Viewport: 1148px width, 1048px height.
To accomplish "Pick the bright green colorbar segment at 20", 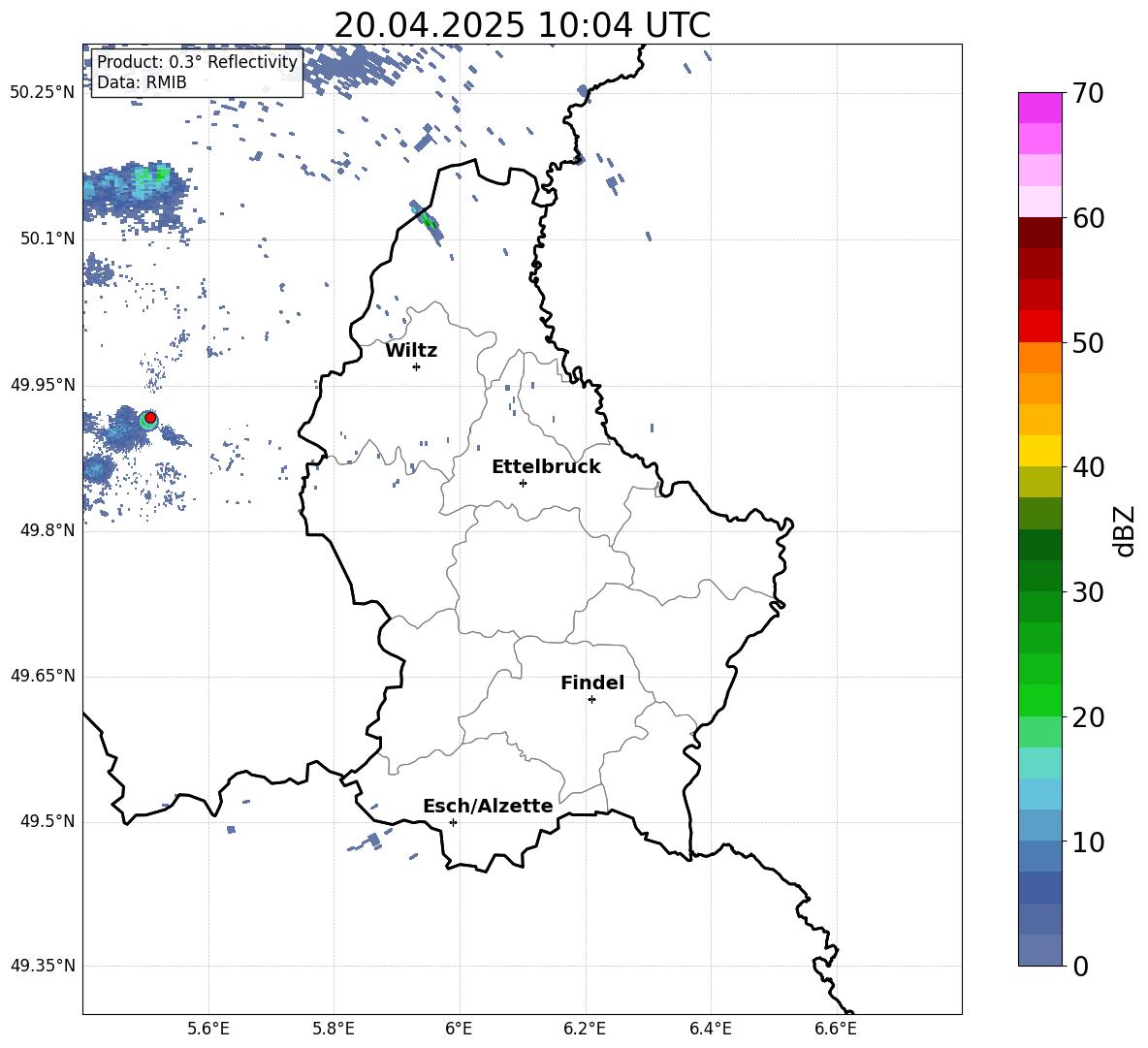I will tap(1040, 700).
